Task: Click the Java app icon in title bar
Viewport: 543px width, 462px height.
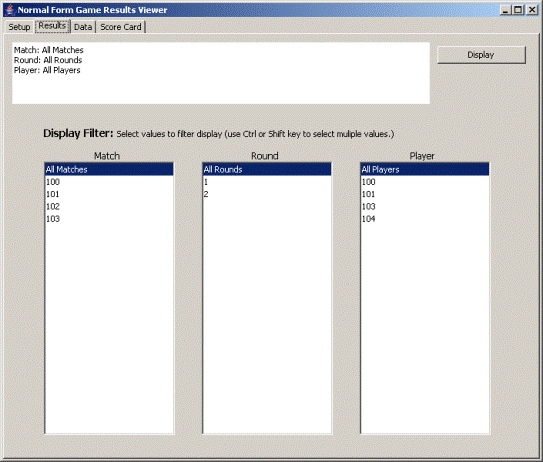Action: point(10,10)
